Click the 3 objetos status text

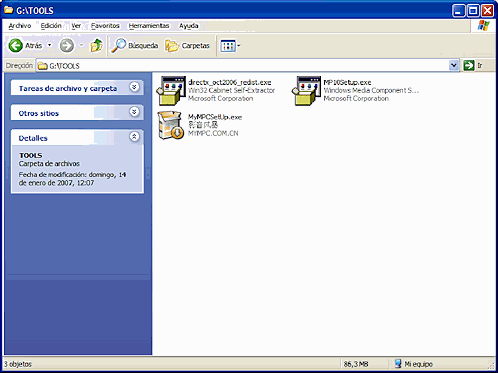pos(18,364)
